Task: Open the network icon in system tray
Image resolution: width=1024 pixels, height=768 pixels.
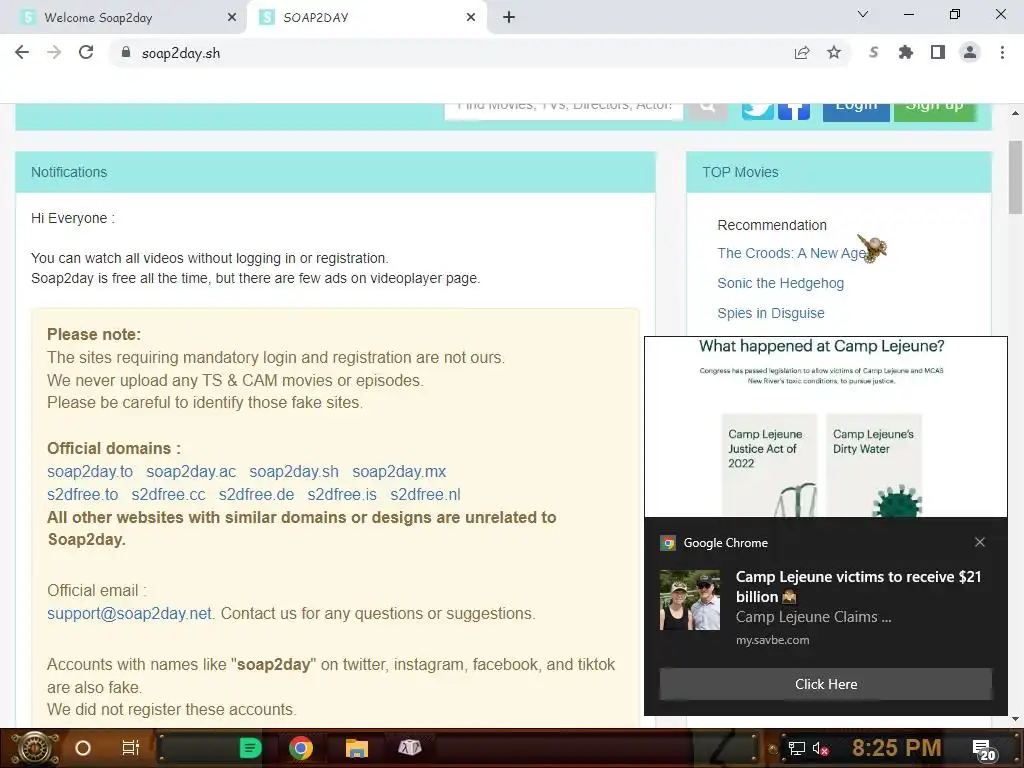Action: click(797, 748)
